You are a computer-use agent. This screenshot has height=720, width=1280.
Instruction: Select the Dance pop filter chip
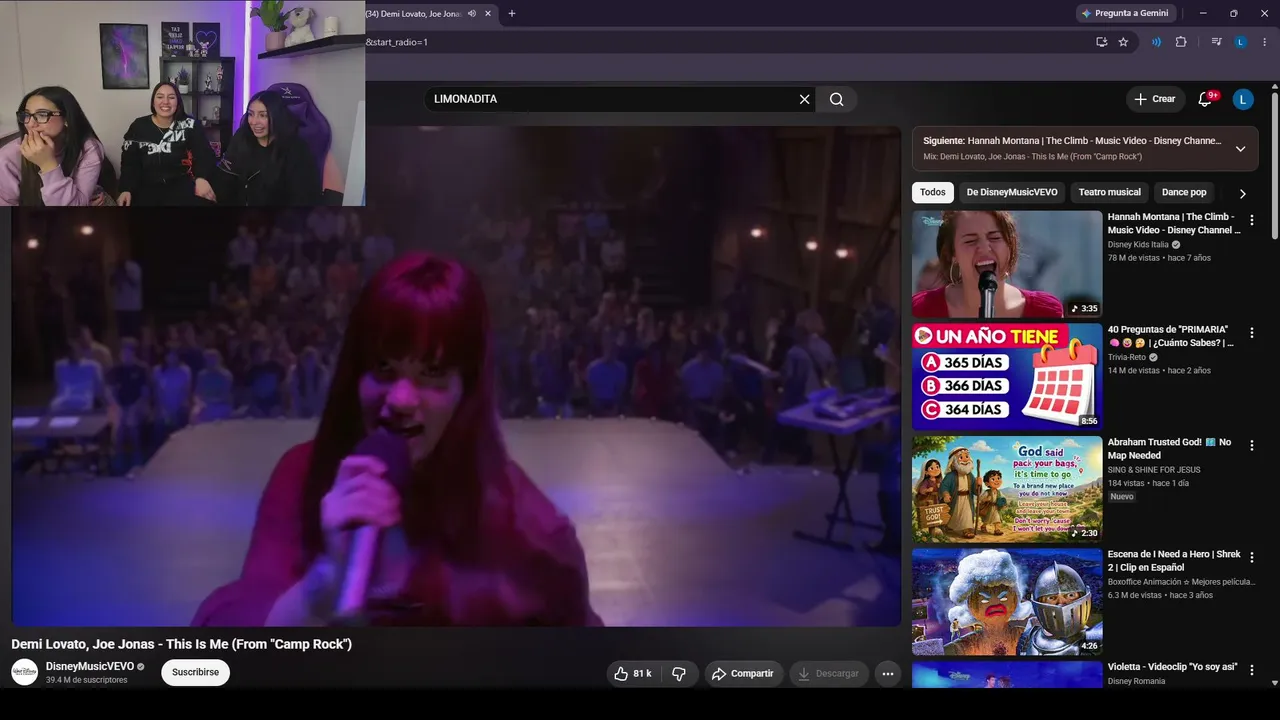(x=1184, y=192)
